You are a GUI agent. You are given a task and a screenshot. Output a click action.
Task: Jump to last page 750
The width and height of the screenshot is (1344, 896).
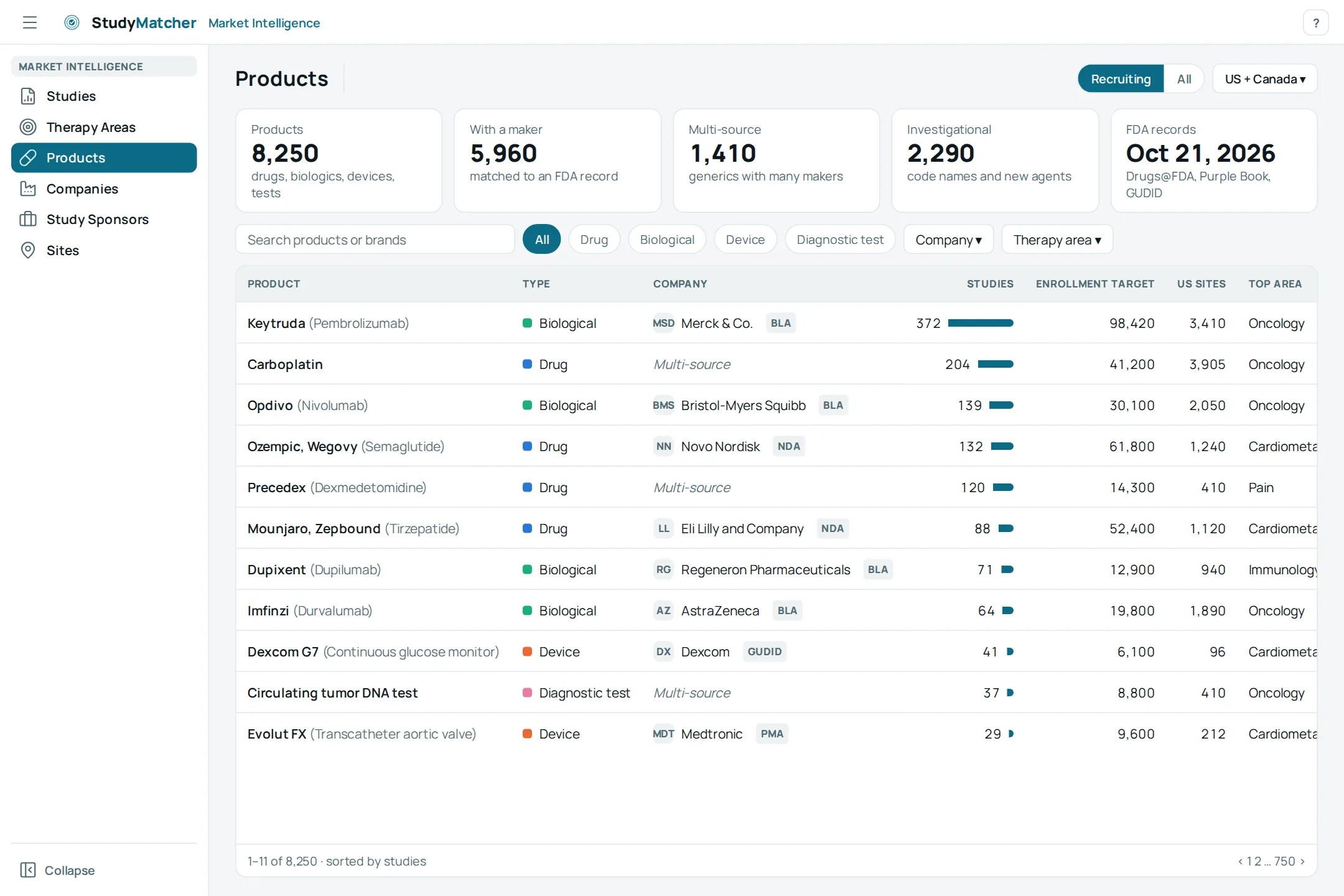pos(1284,861)
